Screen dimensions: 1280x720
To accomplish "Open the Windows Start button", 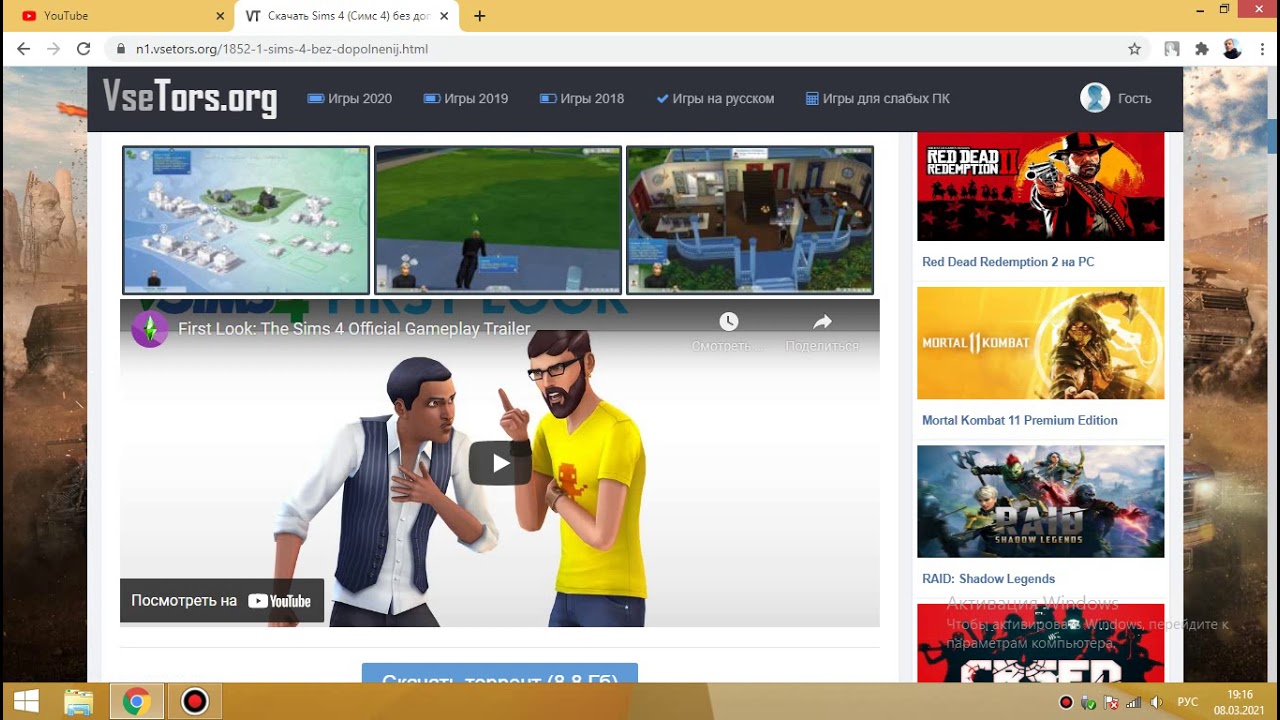I will (x=26, y=702).
